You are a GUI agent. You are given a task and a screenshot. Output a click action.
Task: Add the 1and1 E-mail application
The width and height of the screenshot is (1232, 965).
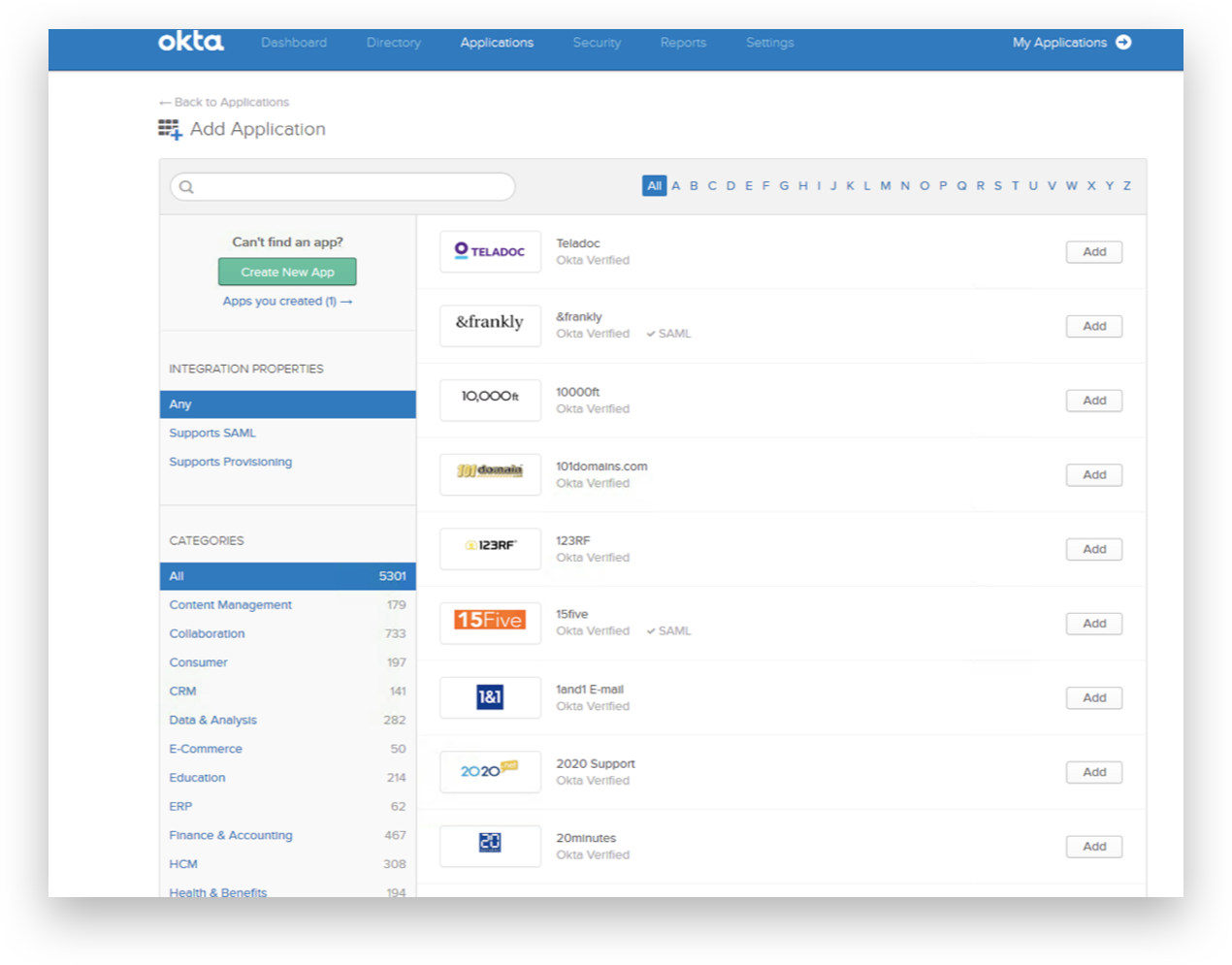(1094, 698)
